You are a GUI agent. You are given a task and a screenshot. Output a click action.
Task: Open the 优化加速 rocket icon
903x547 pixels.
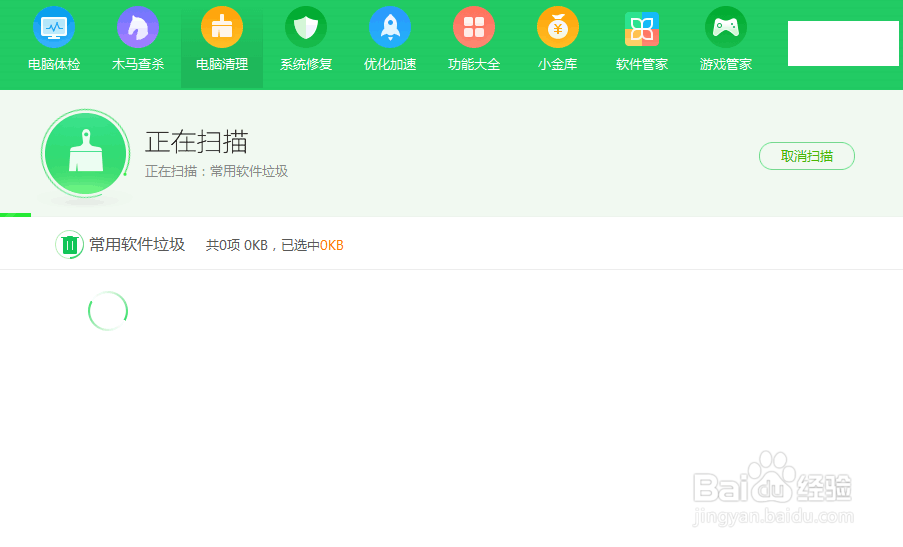click(390, 27)
